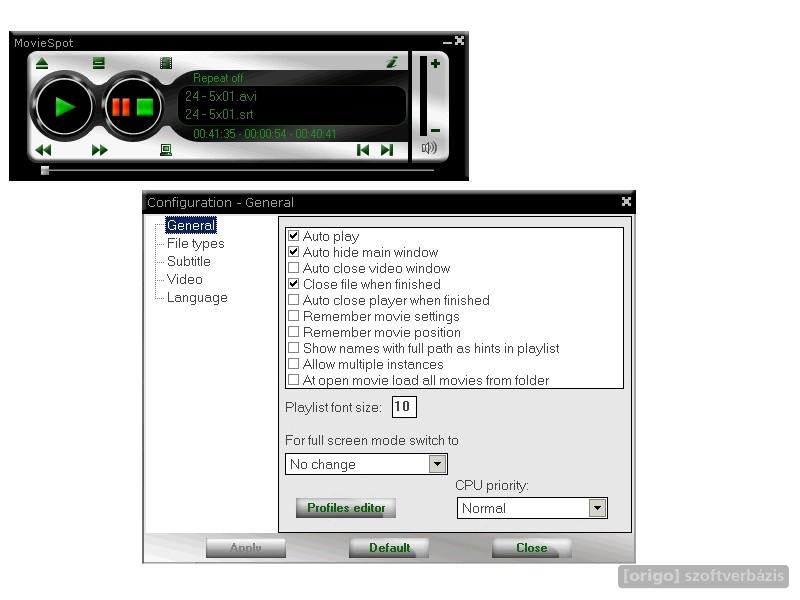Open the Profiles editor
The height and width of the screenshot is (600, 800).
pos(346,508)
